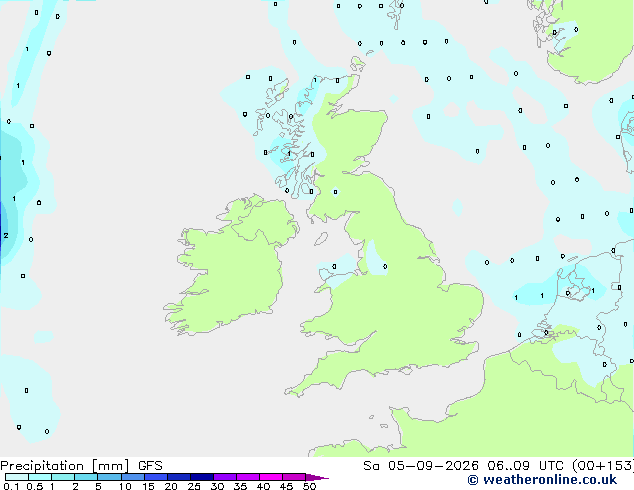Click the purple 30–35 mm legend swatch

225,477
